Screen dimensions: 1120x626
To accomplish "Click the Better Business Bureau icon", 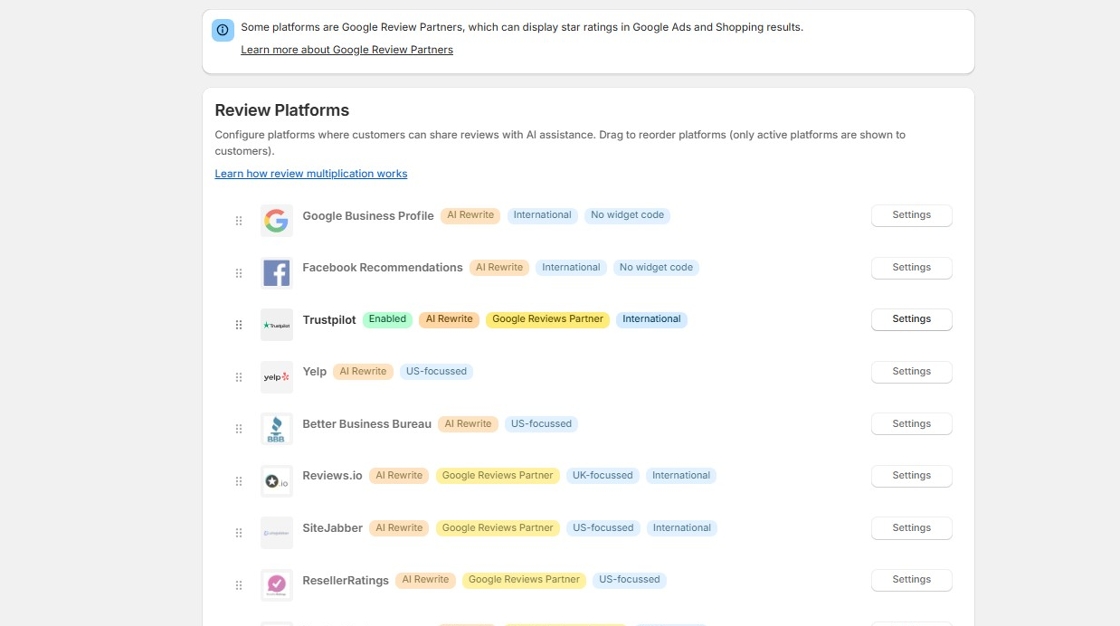I will (x=276, y=427).
